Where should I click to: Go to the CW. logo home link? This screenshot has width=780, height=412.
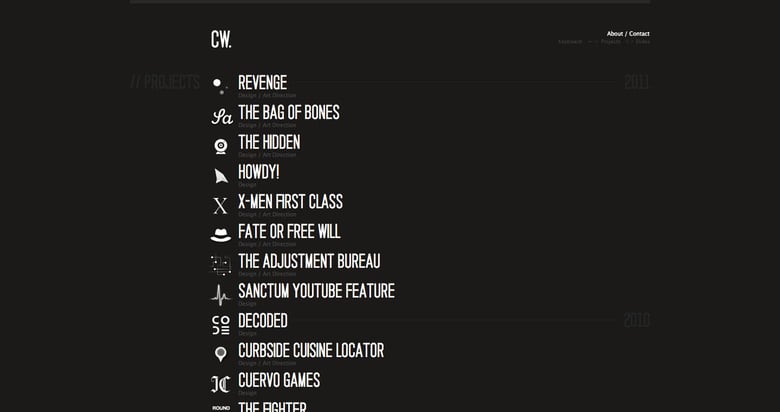click(x=221, y=40)
